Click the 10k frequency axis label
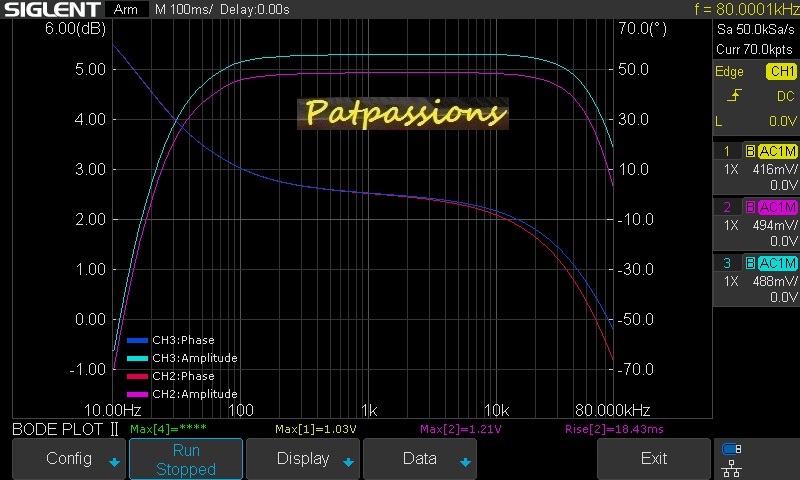The image size is (800, 480). (x=496, y=410)
